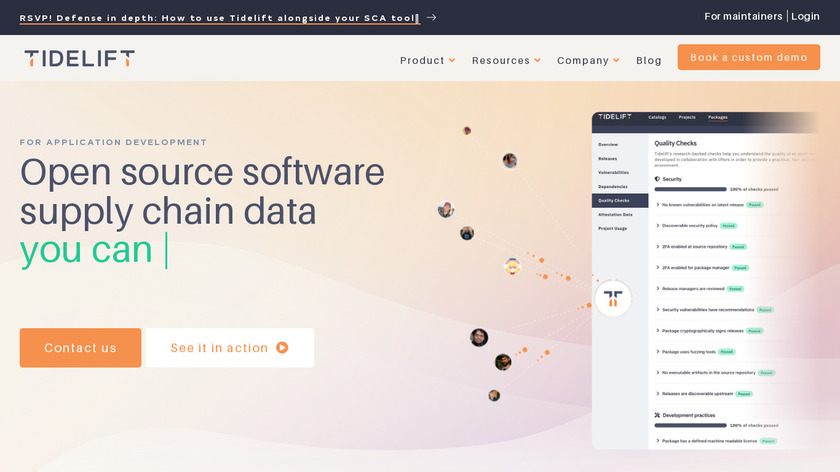The width and height of the screenshot is (840, 472).
Task: Click the arrow icon after the RSVP banner
Action: pos(431,18)
